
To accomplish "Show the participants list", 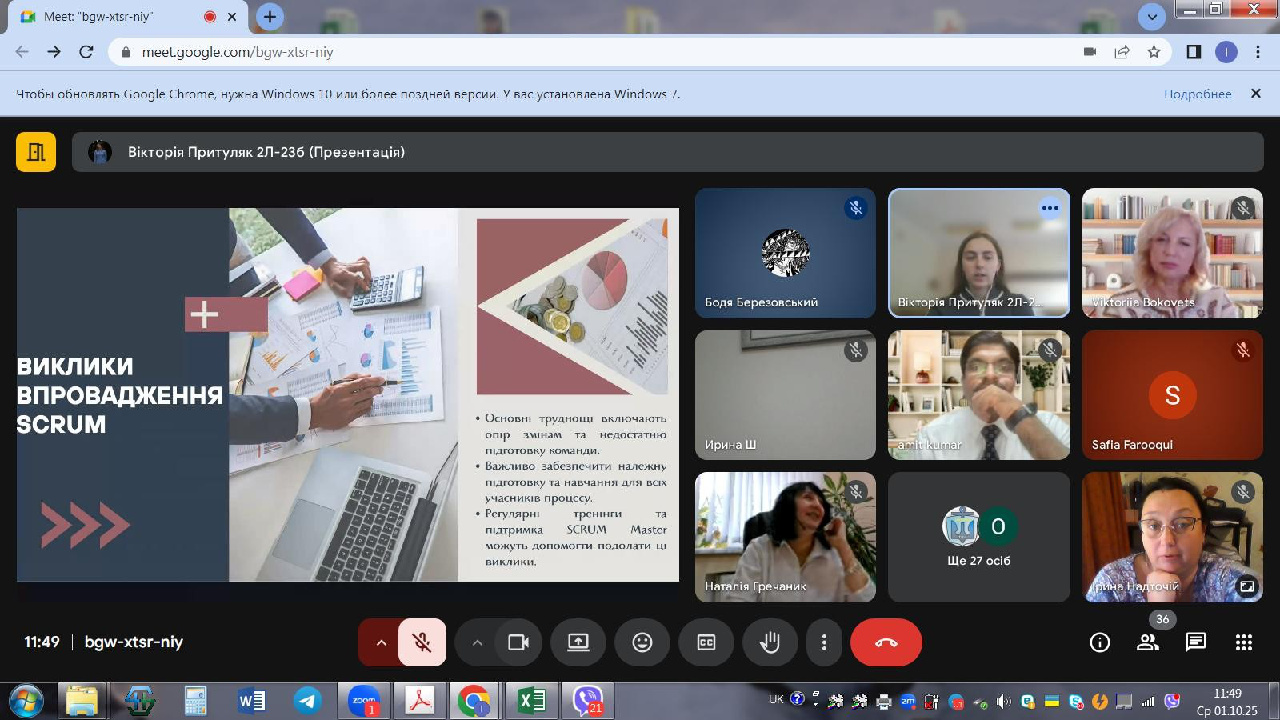I will coord(1148,642).
